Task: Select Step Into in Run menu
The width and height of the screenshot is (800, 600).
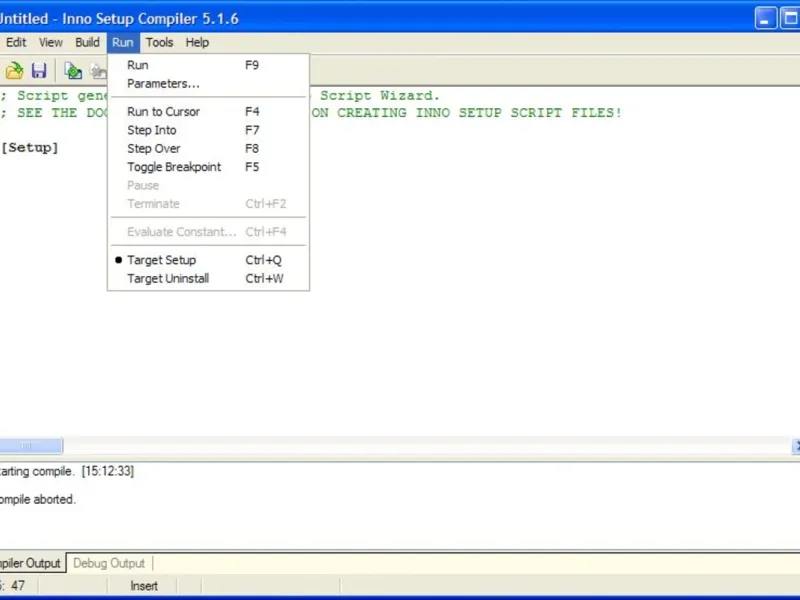Action: point(208,130)
